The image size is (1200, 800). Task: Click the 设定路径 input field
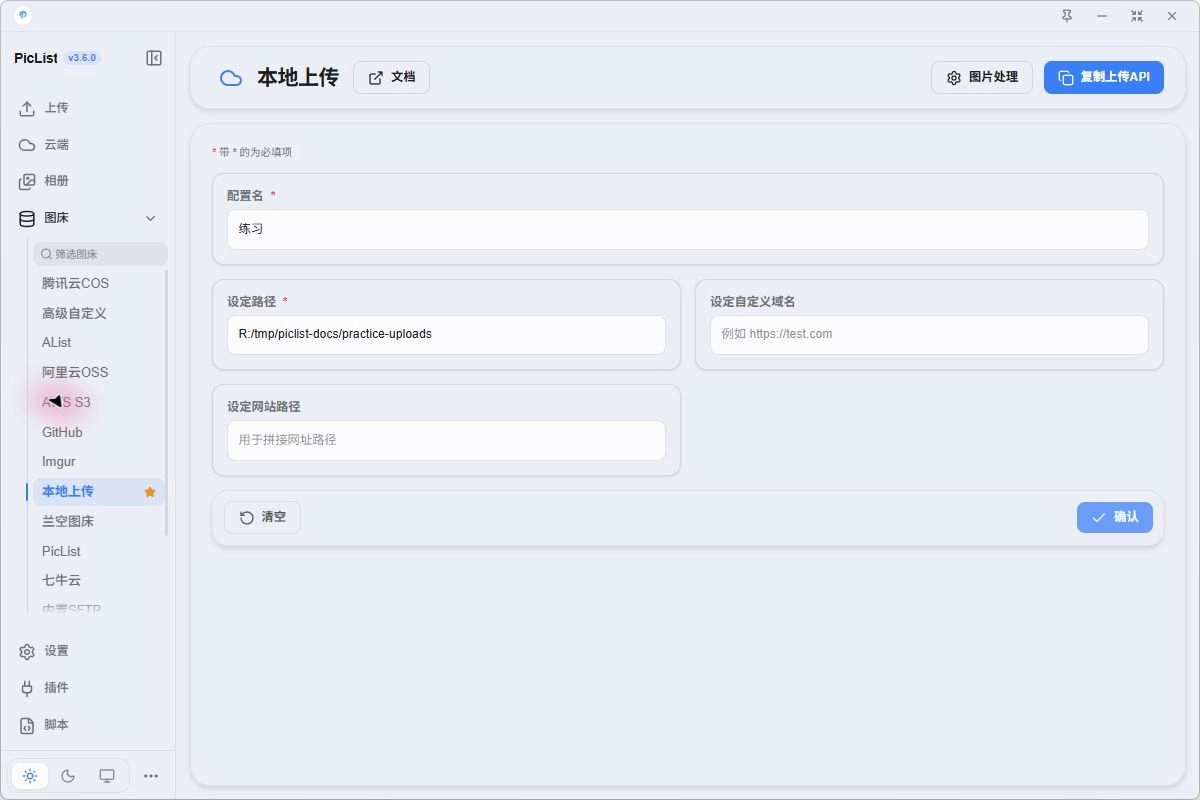coord(446,334)
